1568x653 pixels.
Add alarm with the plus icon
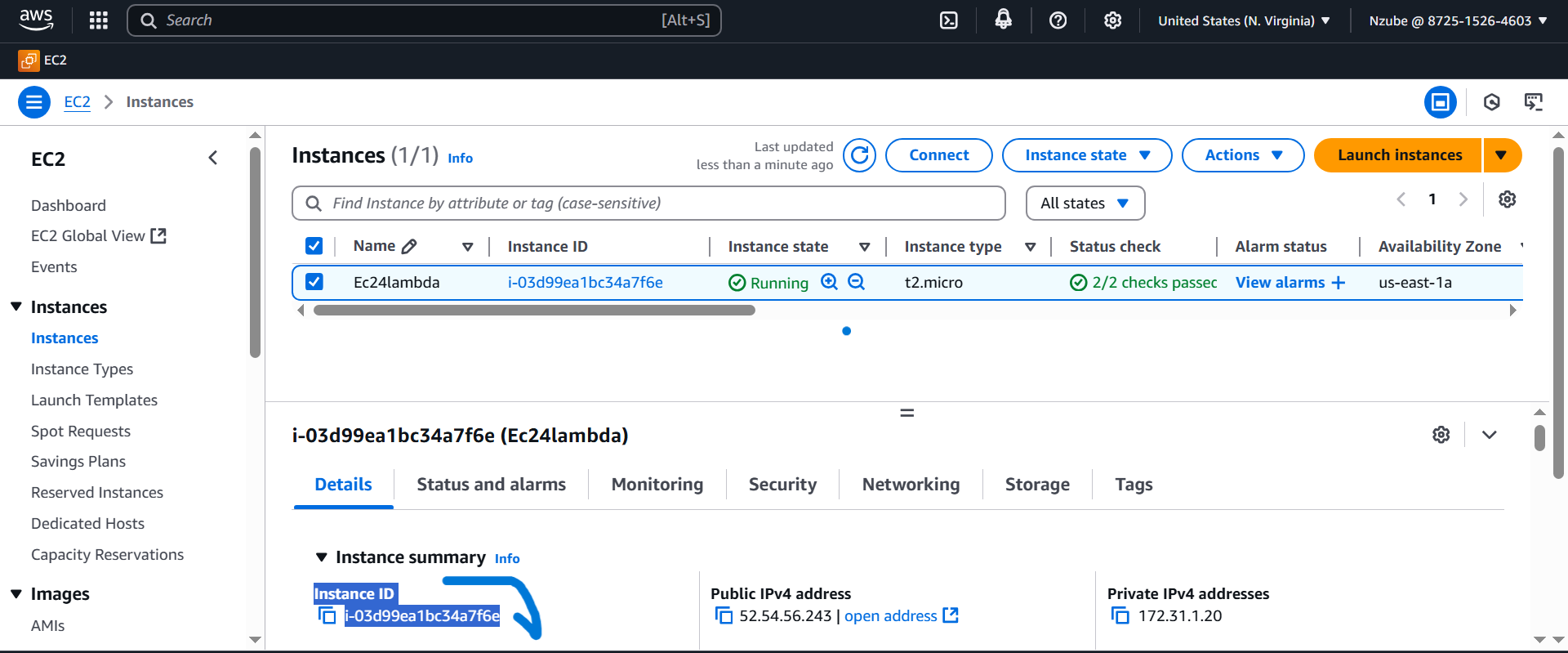(1338, 283)
